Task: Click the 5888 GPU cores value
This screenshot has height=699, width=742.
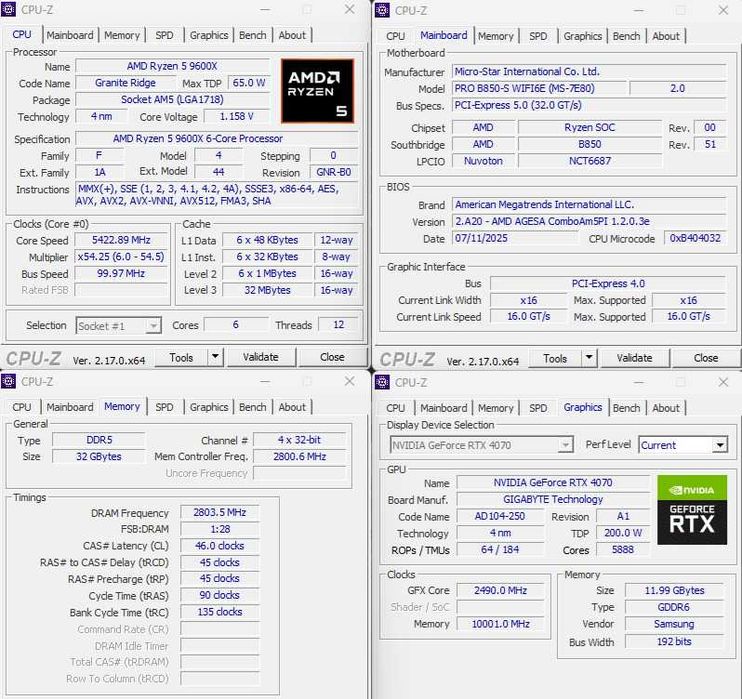Action: [x=623, y=549]
